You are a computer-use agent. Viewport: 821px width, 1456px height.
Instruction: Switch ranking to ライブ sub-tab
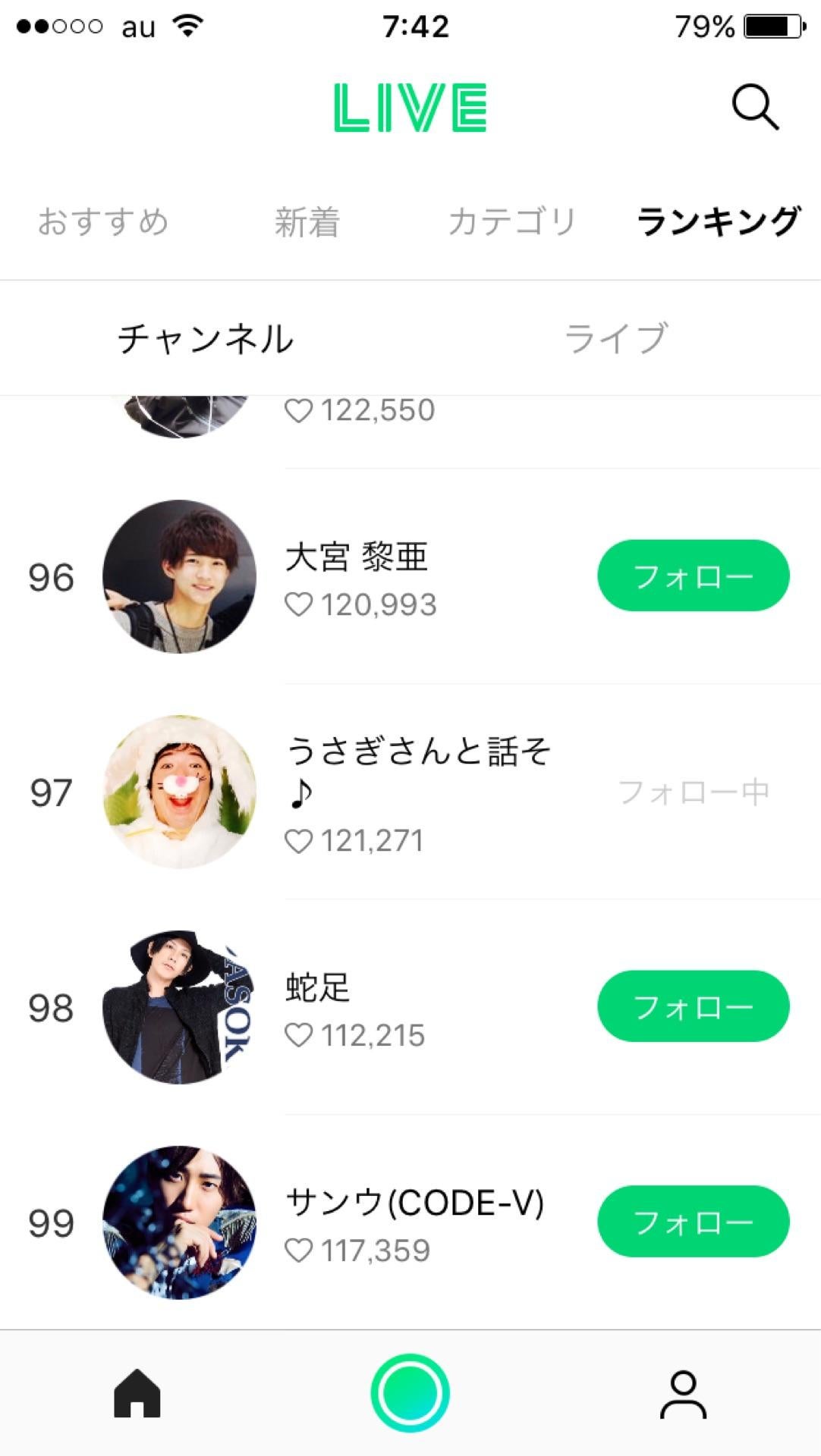[615, 338]
